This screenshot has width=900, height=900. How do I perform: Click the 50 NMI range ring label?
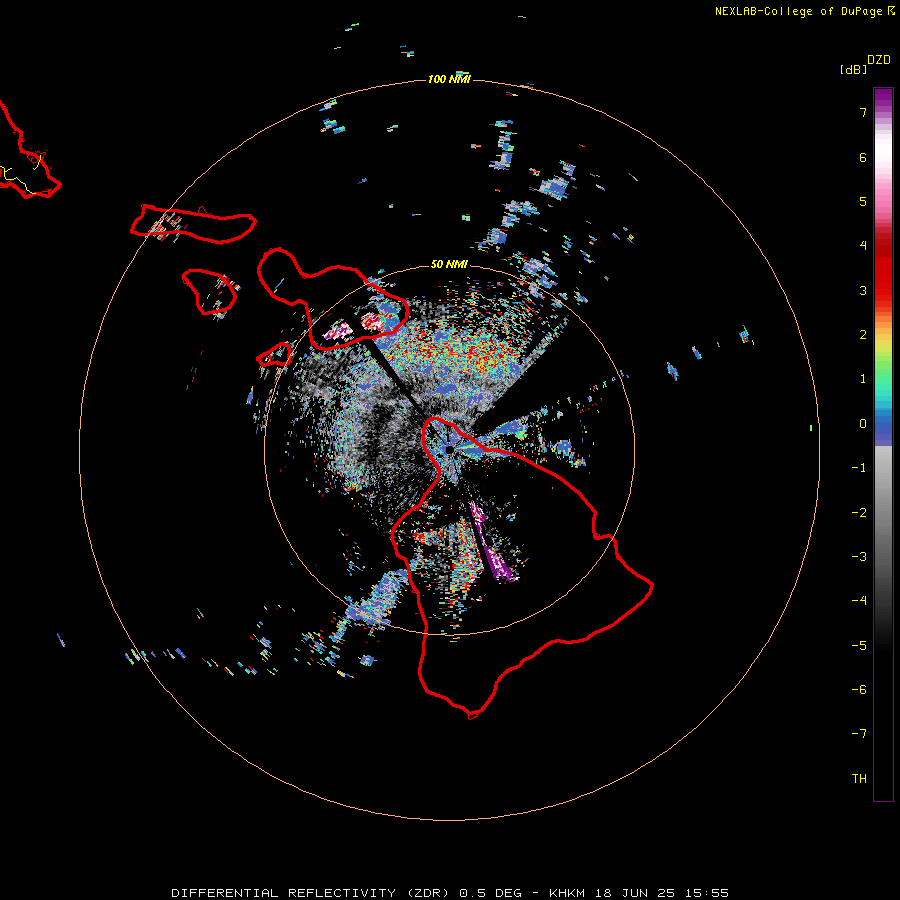click(449, 264)
